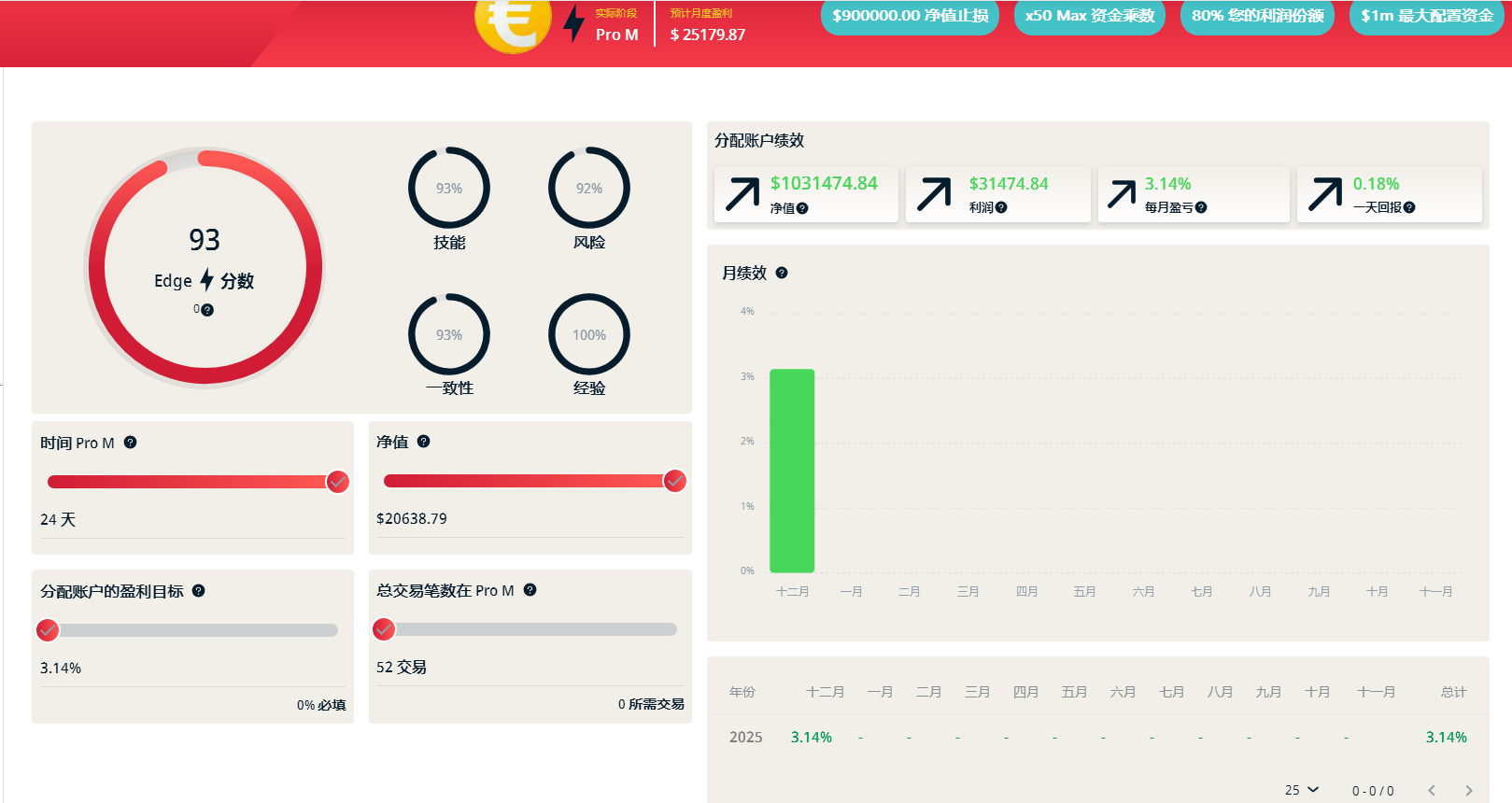
Task: Click checkmark handle on 时间 Pro M progress bar
Action: point(337,482)
